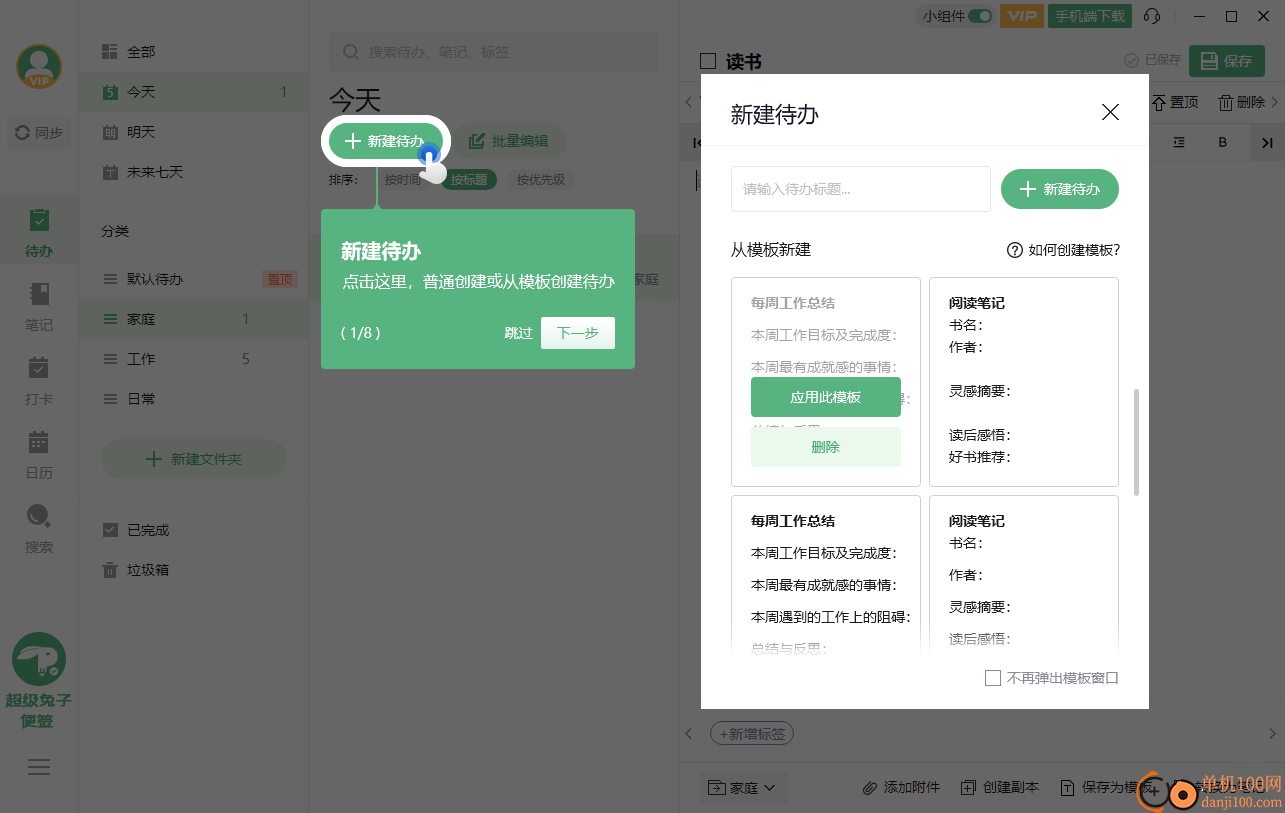Sort by 按时间

coord(403,180)
